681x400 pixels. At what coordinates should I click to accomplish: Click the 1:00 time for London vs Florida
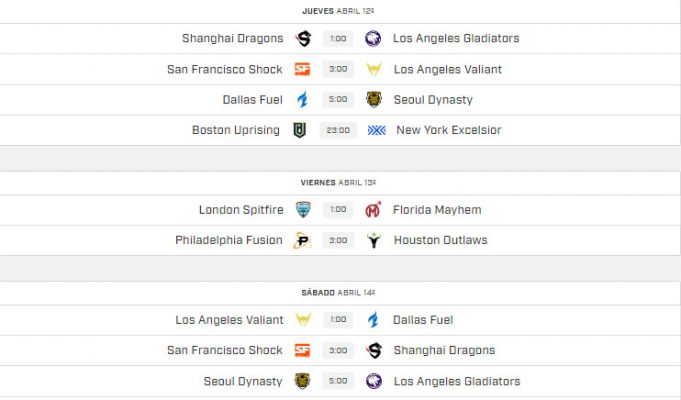(x=338, y=210)
